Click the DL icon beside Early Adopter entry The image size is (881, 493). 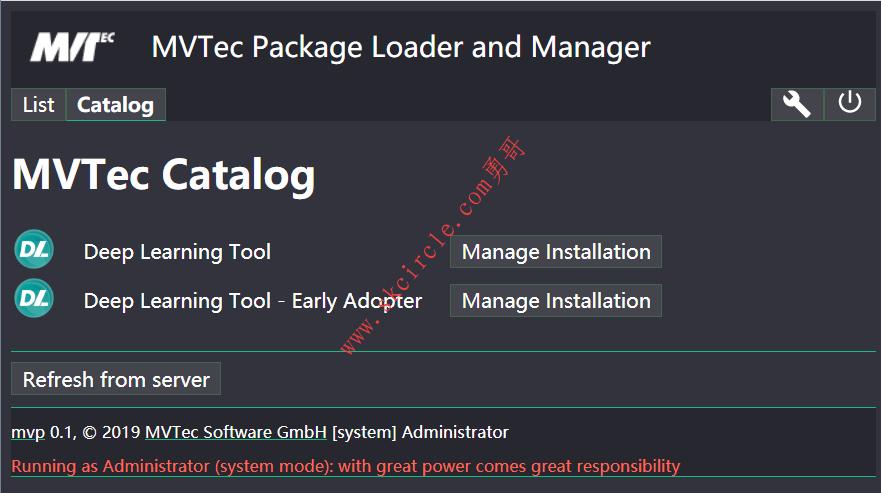coord(34,298)
